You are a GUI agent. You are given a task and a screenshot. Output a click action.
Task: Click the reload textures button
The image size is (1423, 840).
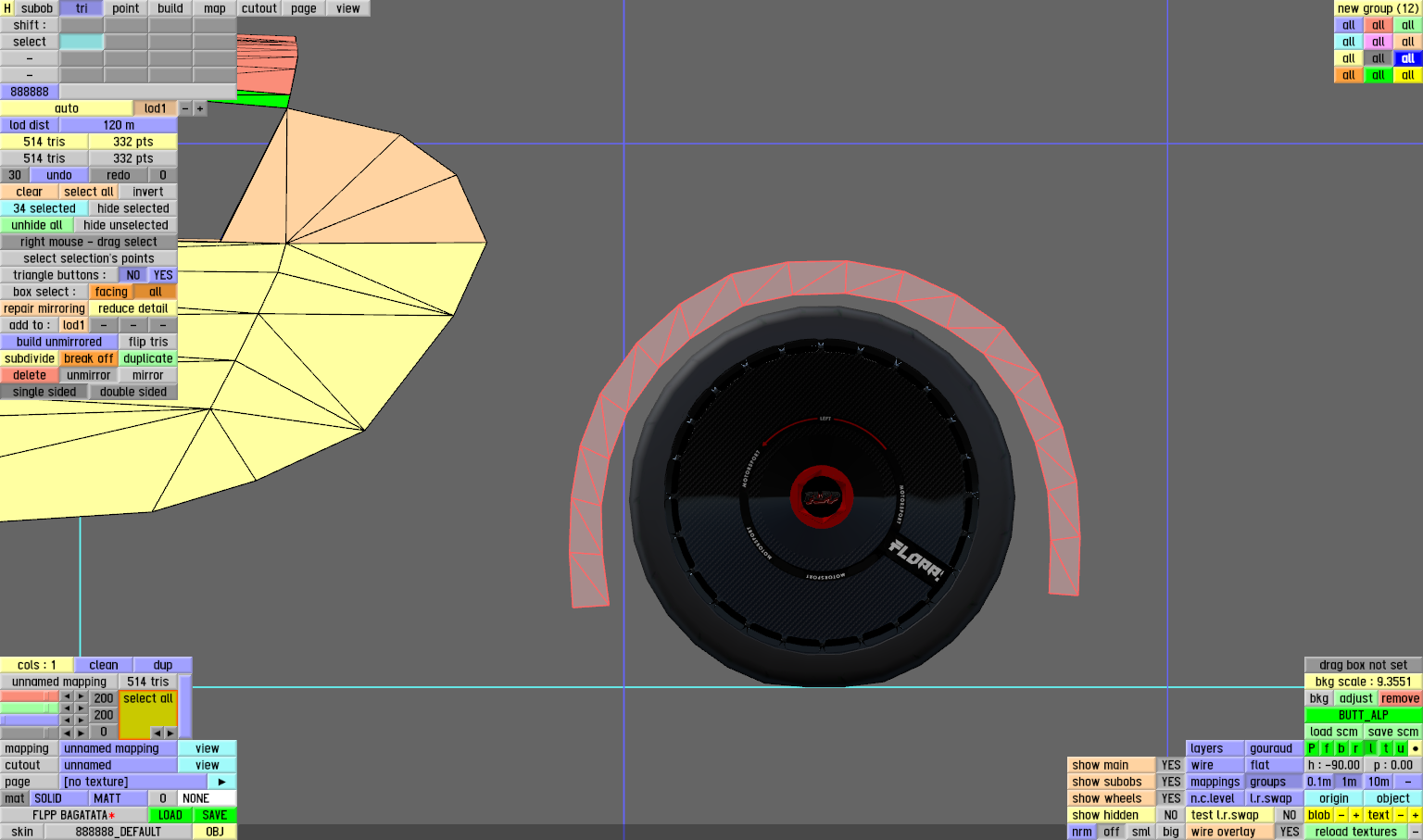1356,832
